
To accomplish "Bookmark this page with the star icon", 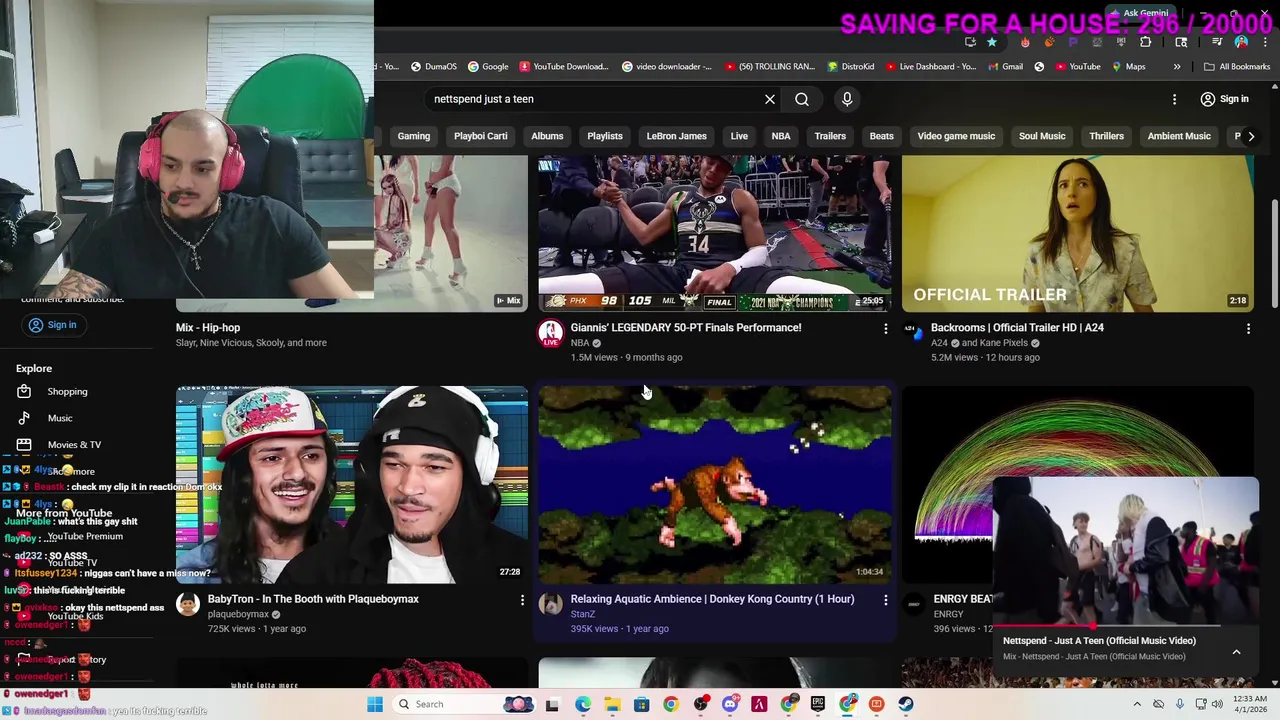I will (x=991, y=42).
